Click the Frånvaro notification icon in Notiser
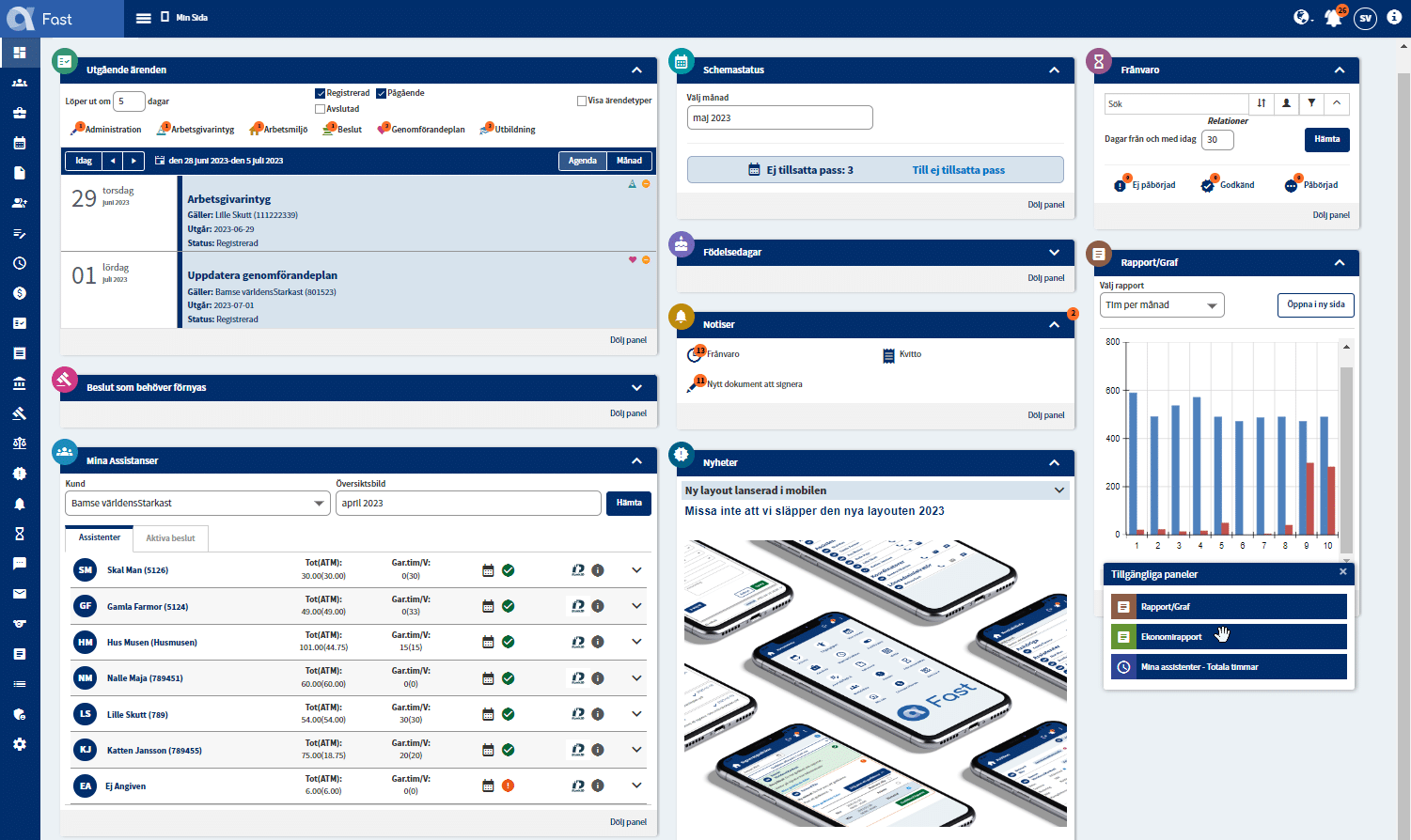 pyautogui.click(x=695, y=354)
